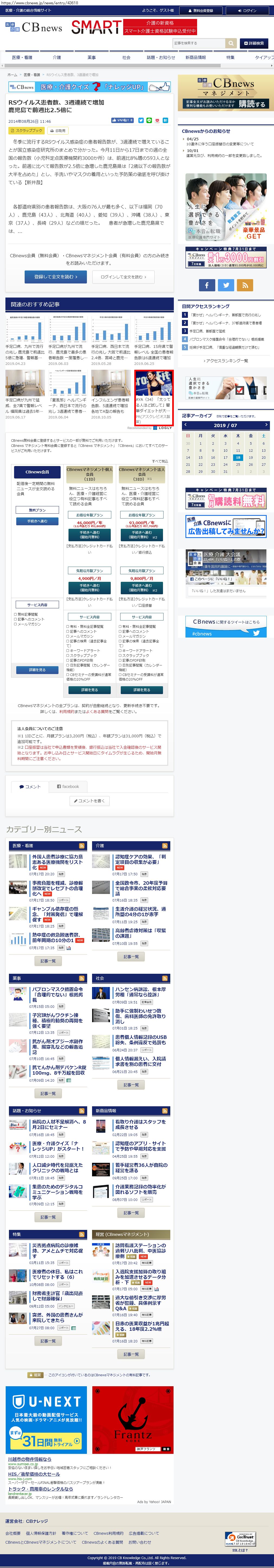Open the 社会 navigation menu item

click(x=126, y=57)
